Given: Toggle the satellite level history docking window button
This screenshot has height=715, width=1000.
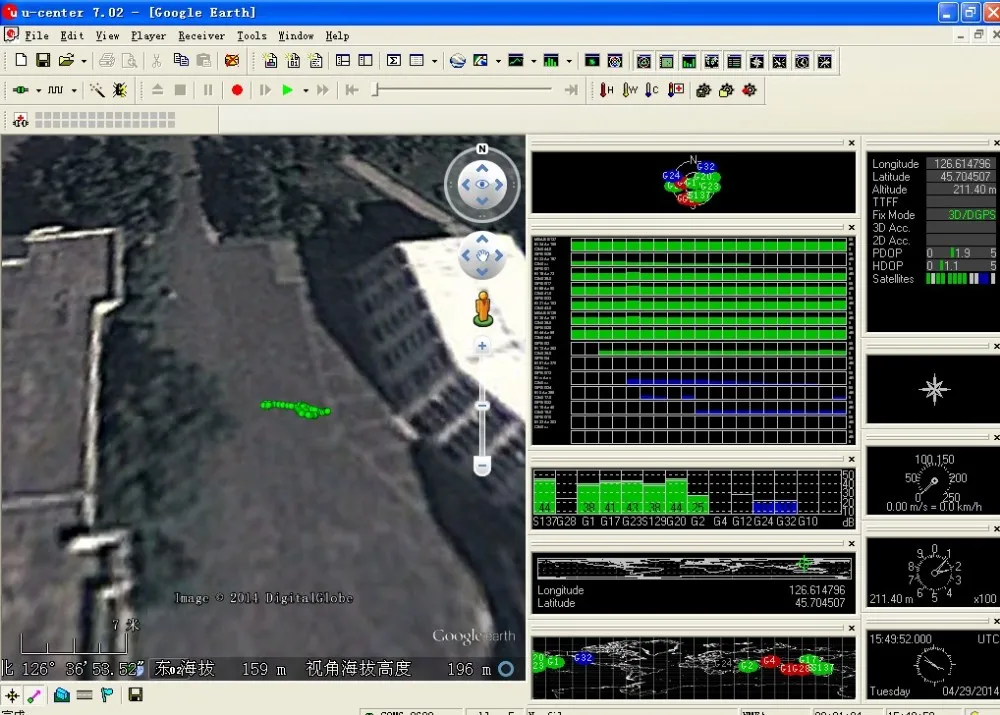Looking at the screenshot, I should tap(666, 61).
